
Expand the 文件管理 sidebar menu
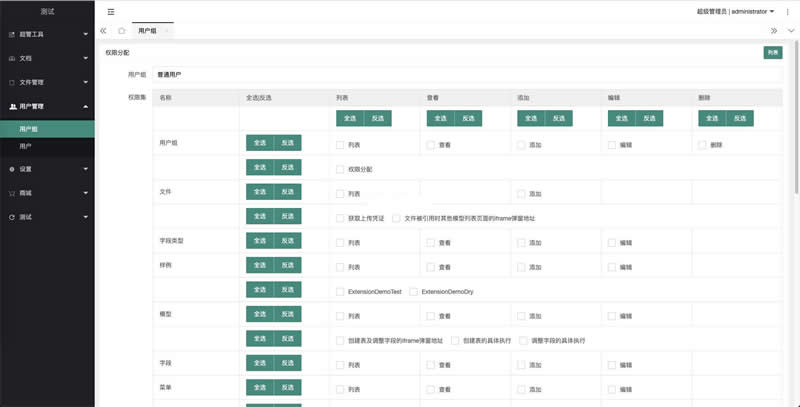pyautogui.click(x=47, y=82)
